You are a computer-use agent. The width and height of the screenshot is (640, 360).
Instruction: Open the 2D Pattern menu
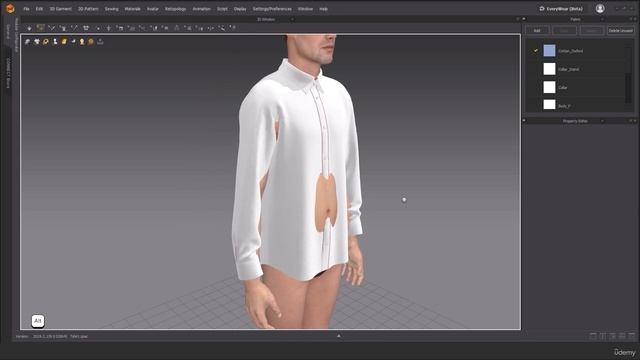pos(88,9)
